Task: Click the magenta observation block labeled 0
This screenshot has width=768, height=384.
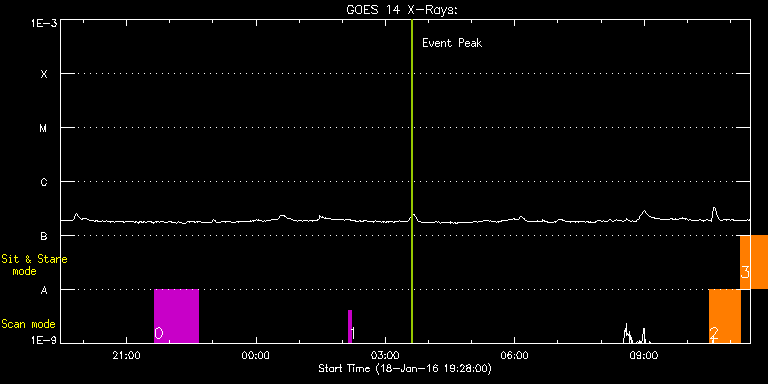Action: (x=176, y=316)
